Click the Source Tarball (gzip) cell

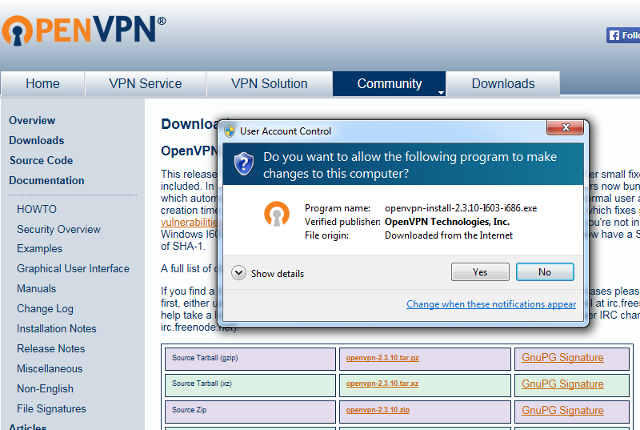point(250,359)
